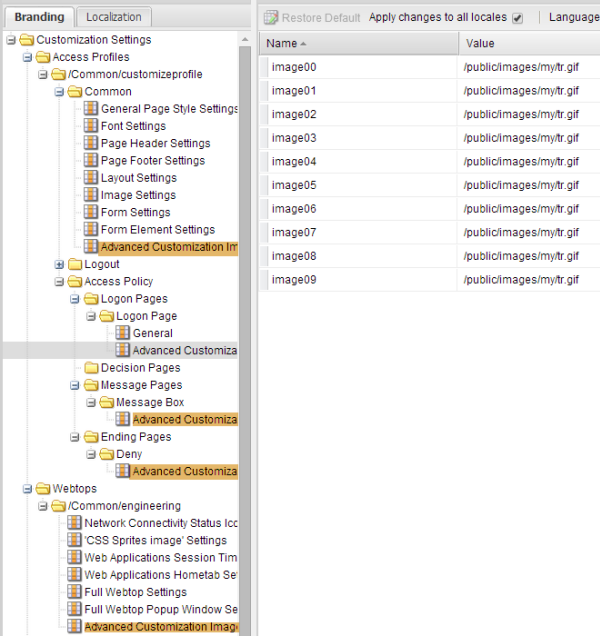The height and width of the screenshot is (636, 600).
Task: Toggle Apply changes to all locales checkbox
Action: coord(517,18)
